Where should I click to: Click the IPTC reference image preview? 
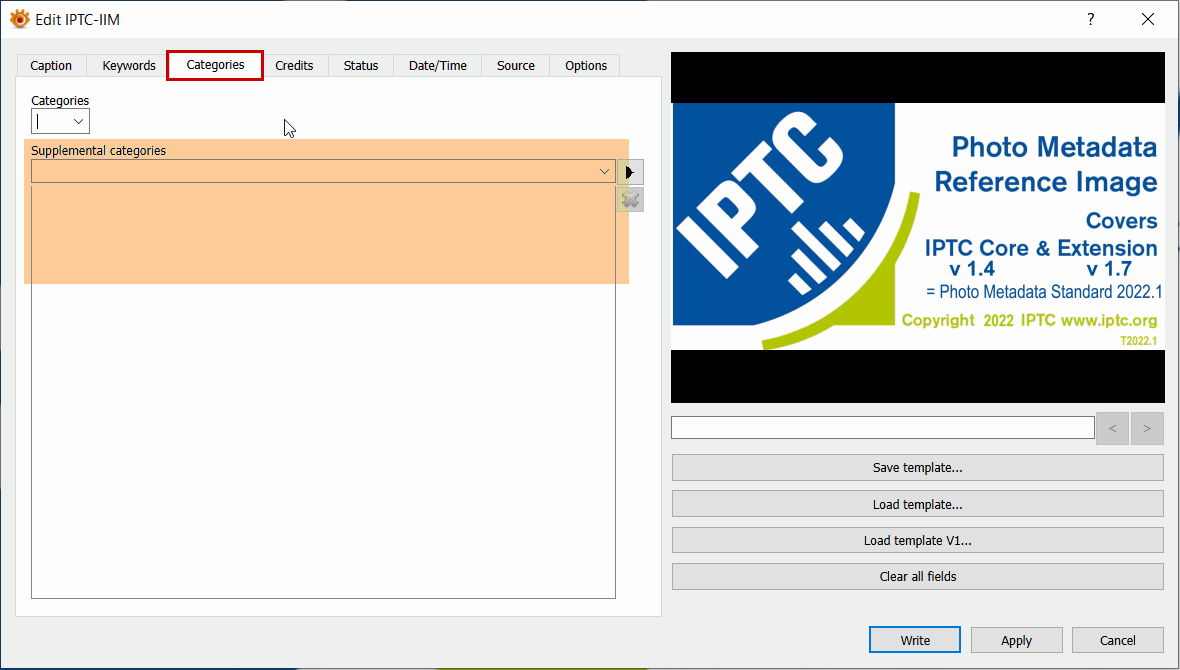[917, 227]
